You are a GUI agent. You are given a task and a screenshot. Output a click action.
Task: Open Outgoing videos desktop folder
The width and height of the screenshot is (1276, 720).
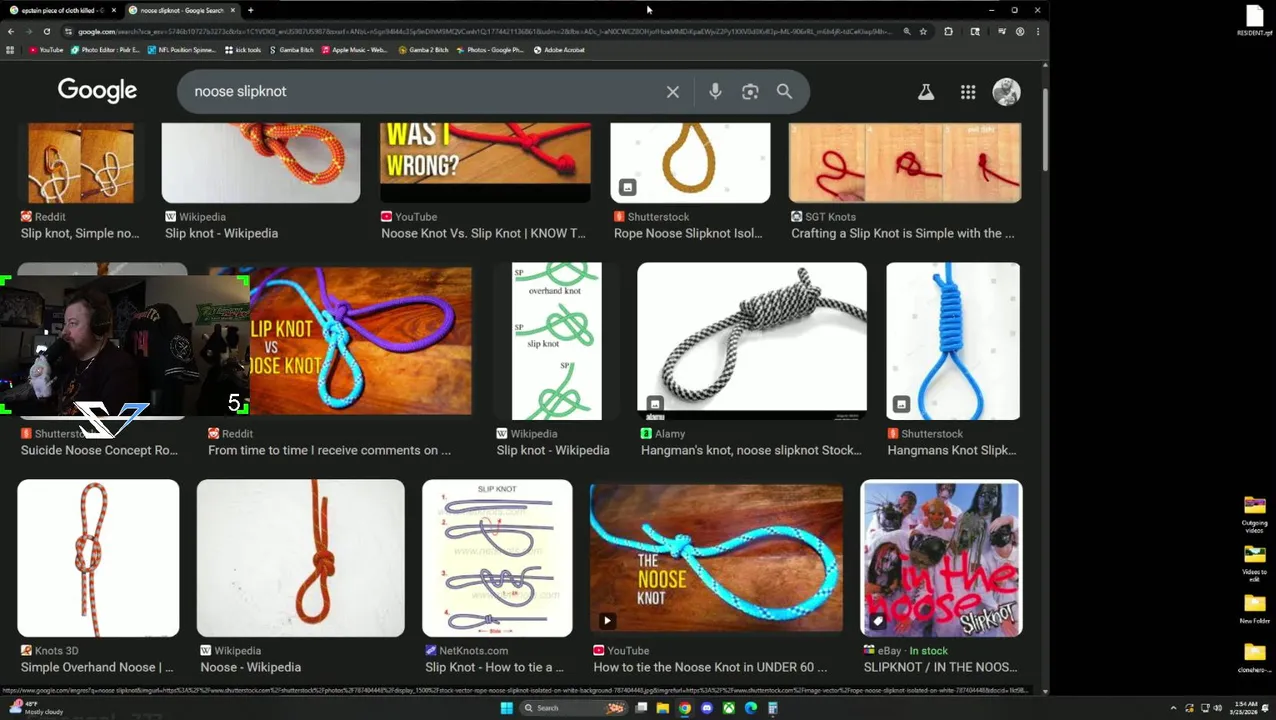[x=1255, y=514]
